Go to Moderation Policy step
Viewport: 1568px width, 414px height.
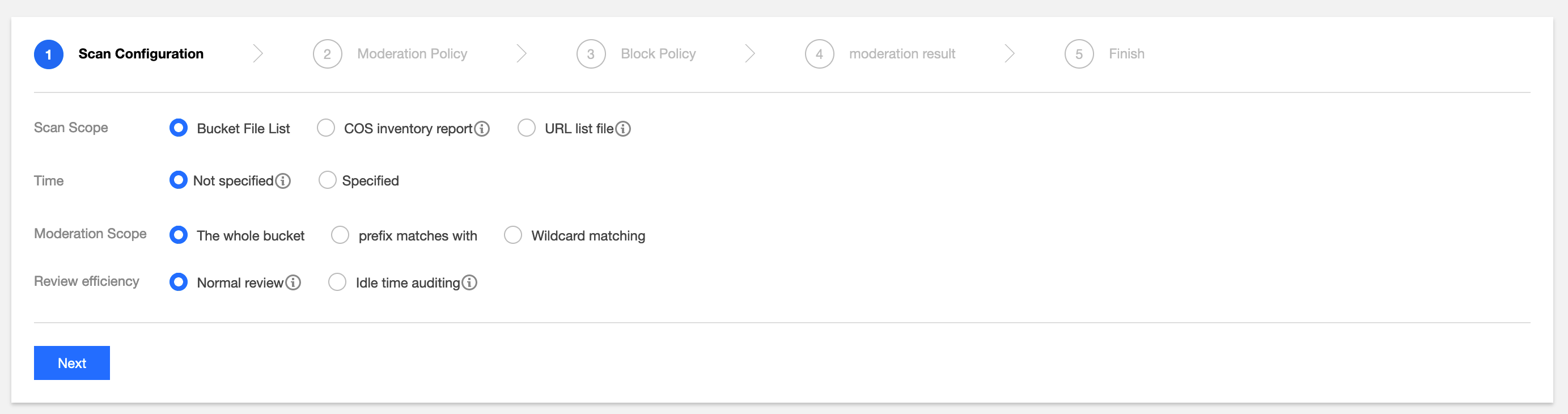[412, 53]
